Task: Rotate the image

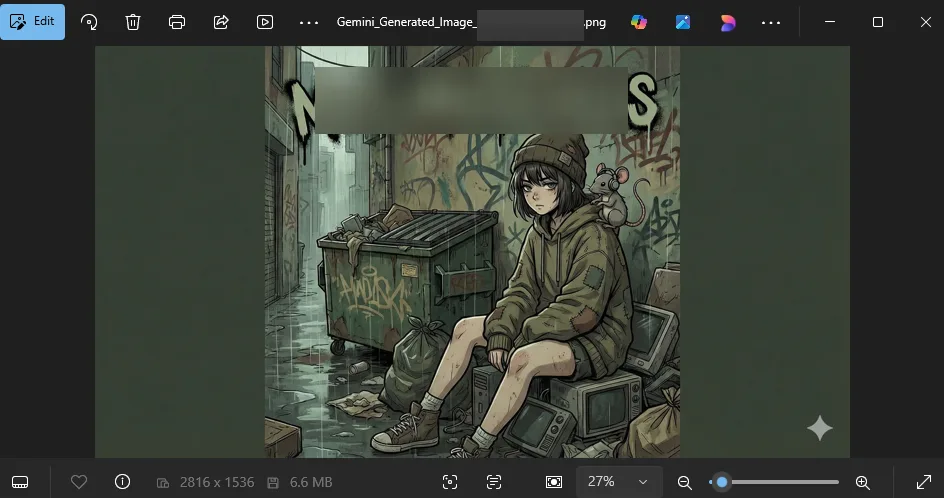Action: pos(90,22)
